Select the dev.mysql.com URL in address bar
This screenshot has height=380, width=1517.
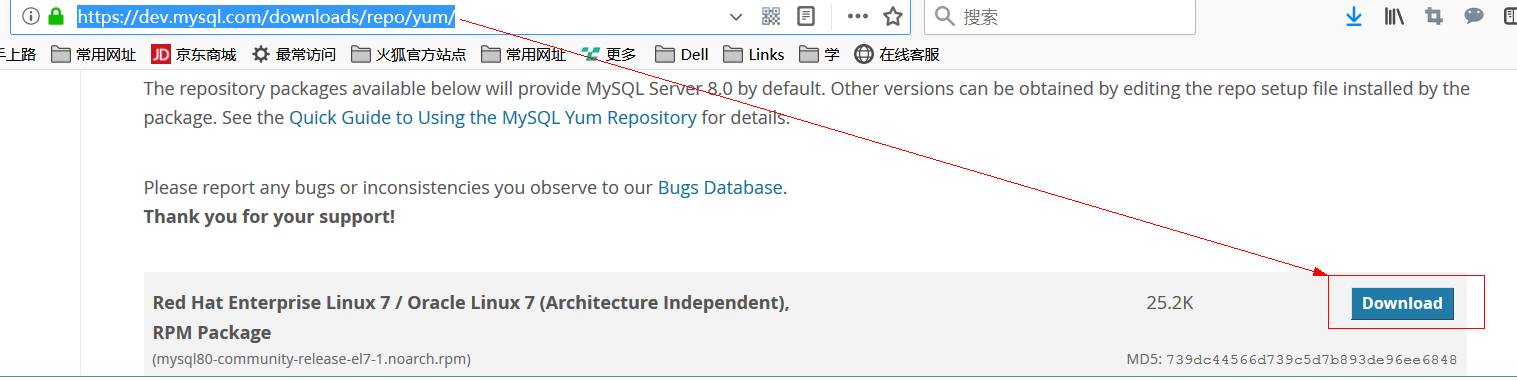click(267, 16)
